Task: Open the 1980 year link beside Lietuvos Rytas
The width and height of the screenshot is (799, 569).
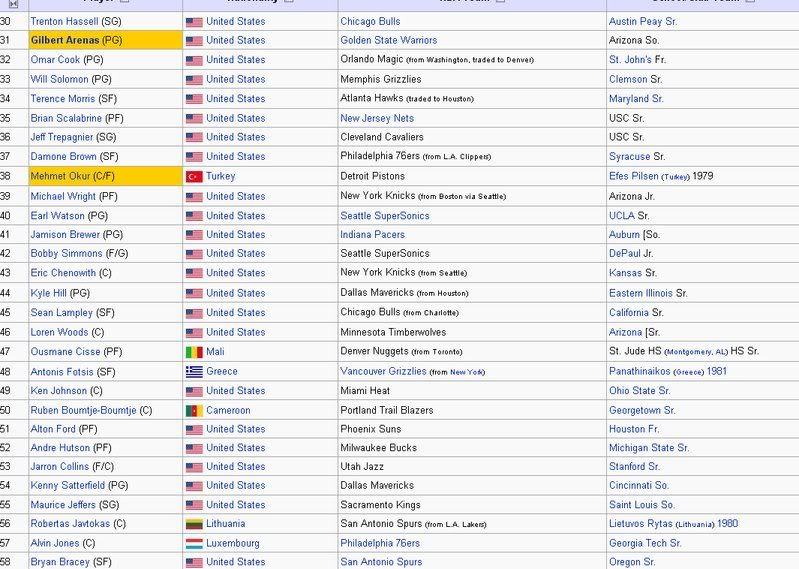Action: pyautogui.click(x=727, y=524)
